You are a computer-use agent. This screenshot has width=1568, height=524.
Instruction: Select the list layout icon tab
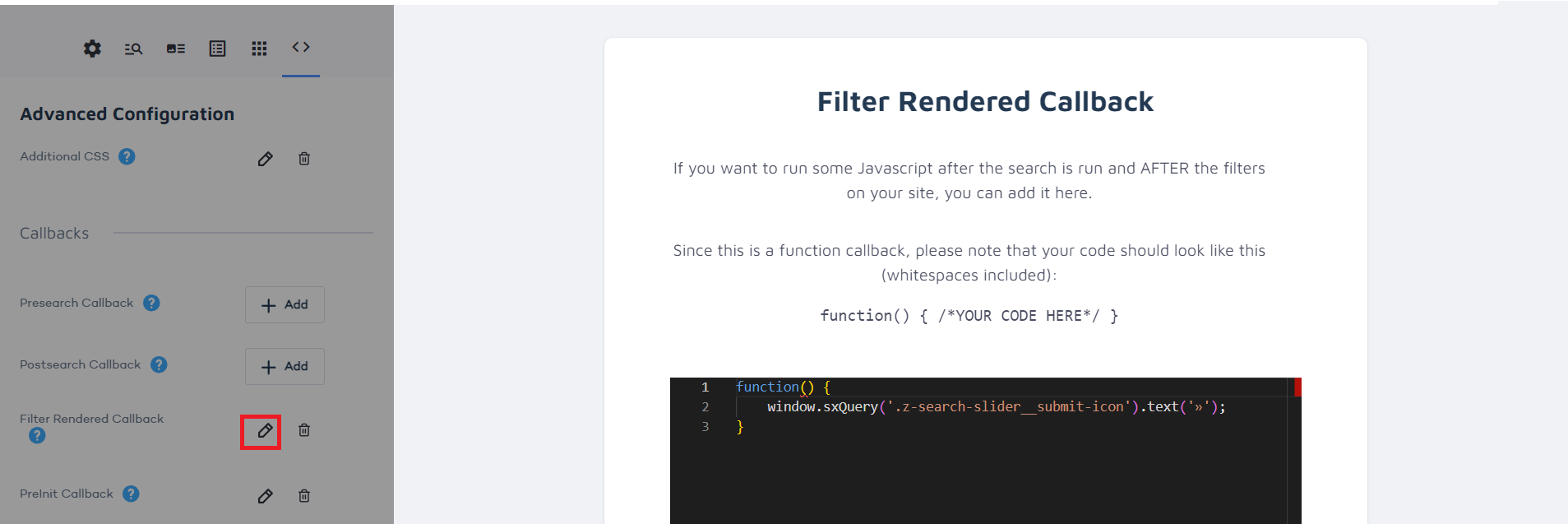click(217, 49)
